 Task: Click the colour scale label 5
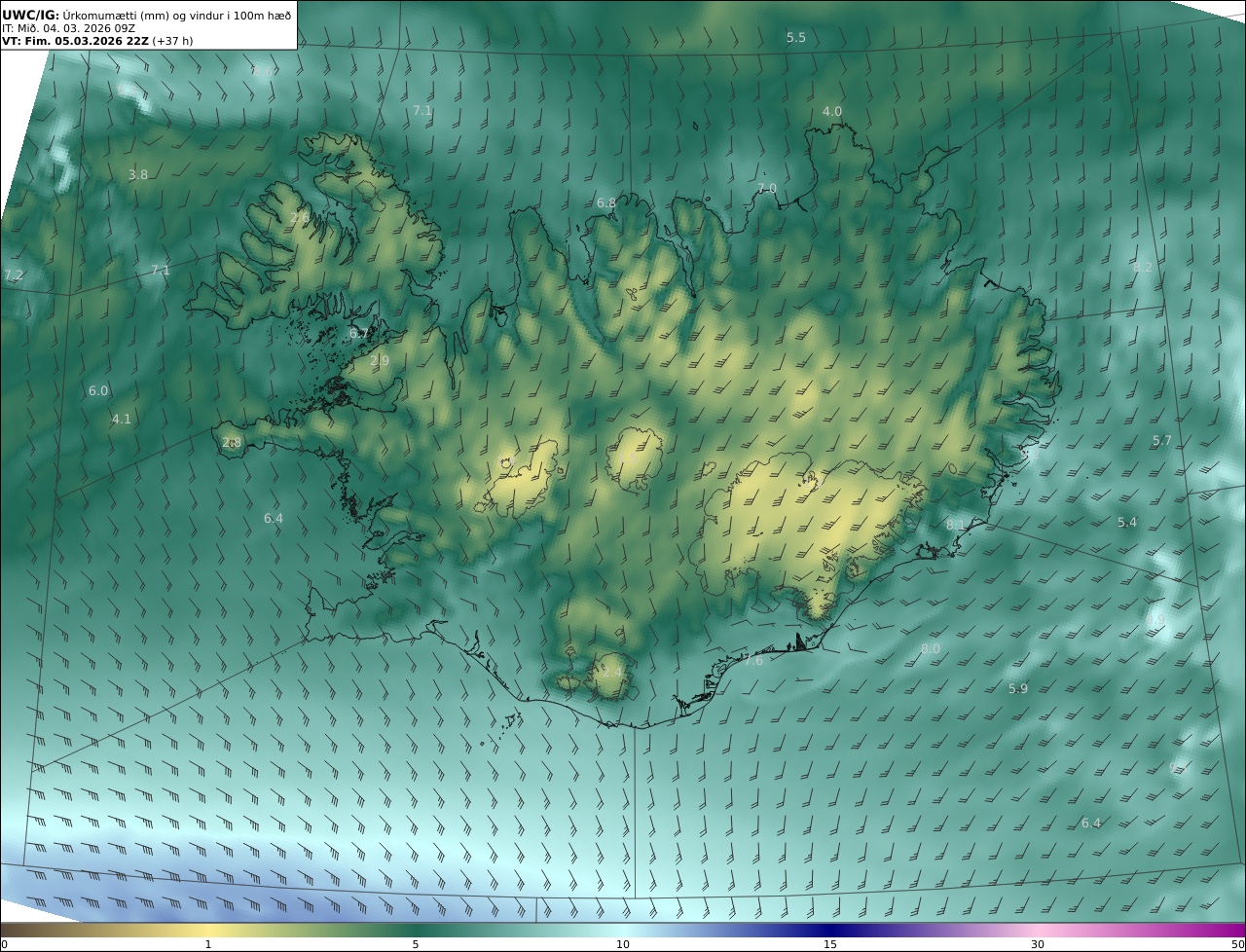(416, 944)
